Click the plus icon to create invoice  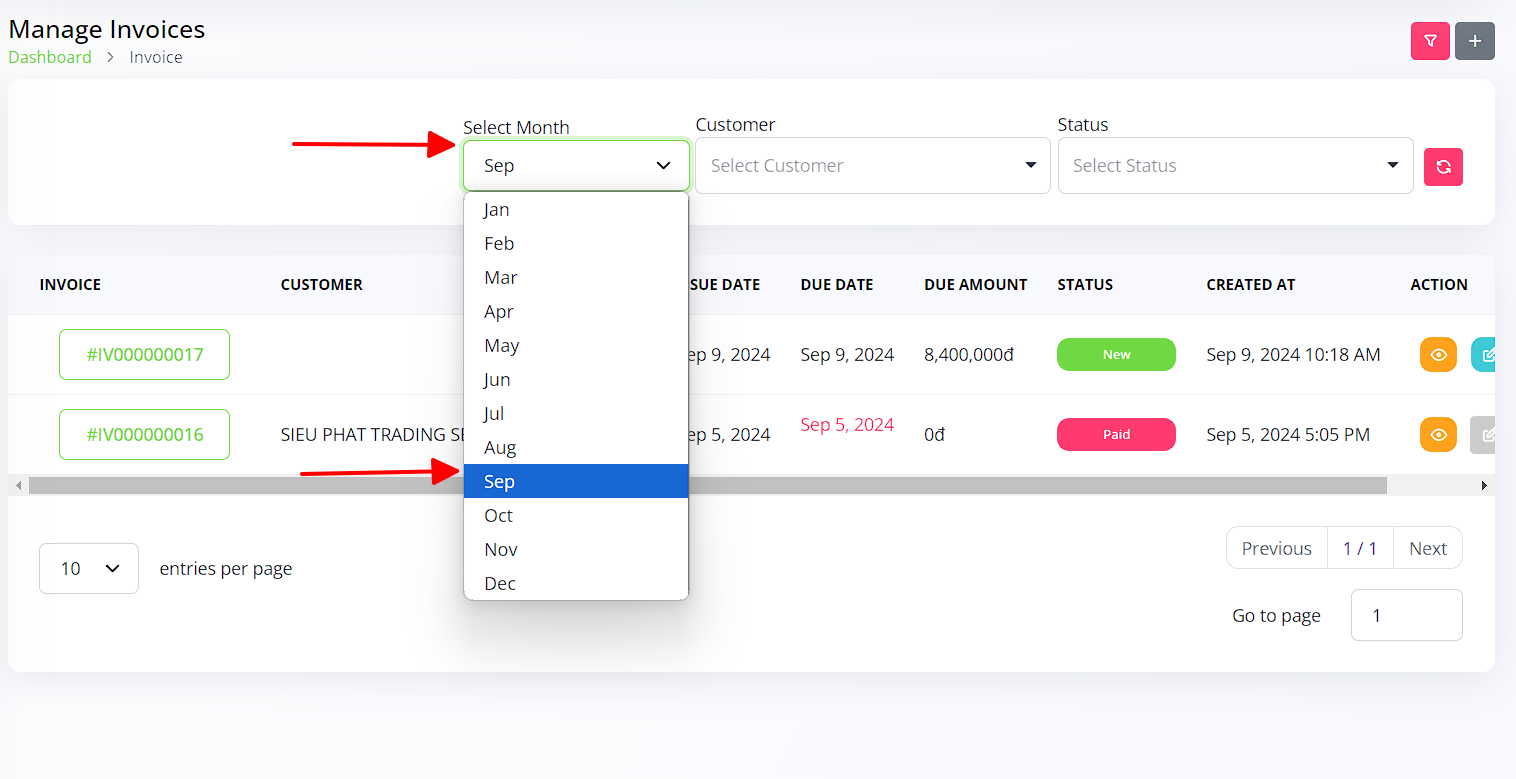coord(1475,41)
